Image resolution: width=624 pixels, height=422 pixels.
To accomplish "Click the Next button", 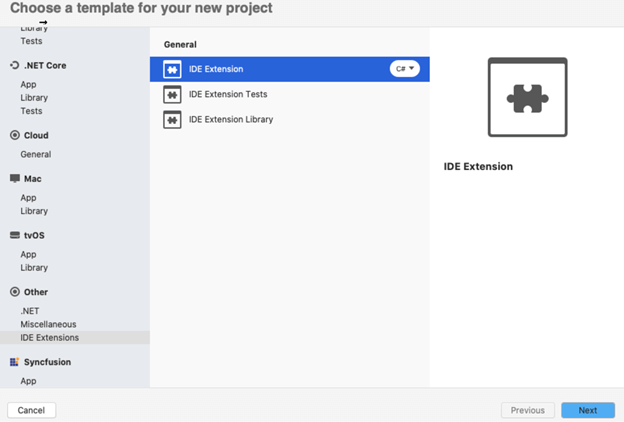I will (x=588, y=410).
